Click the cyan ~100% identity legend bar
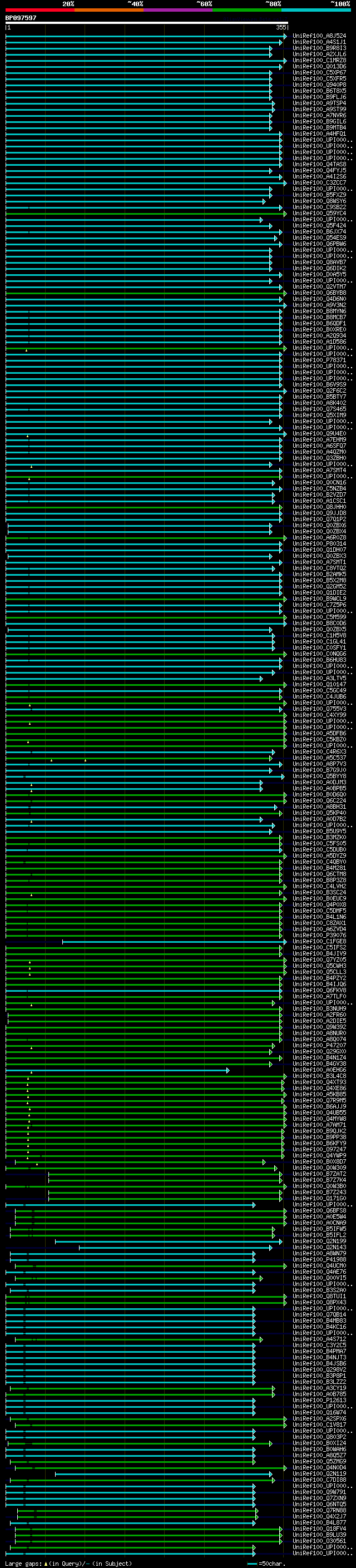Image resolution: width=356 pixels, height=1568 pixels. (x=316, y=10)
